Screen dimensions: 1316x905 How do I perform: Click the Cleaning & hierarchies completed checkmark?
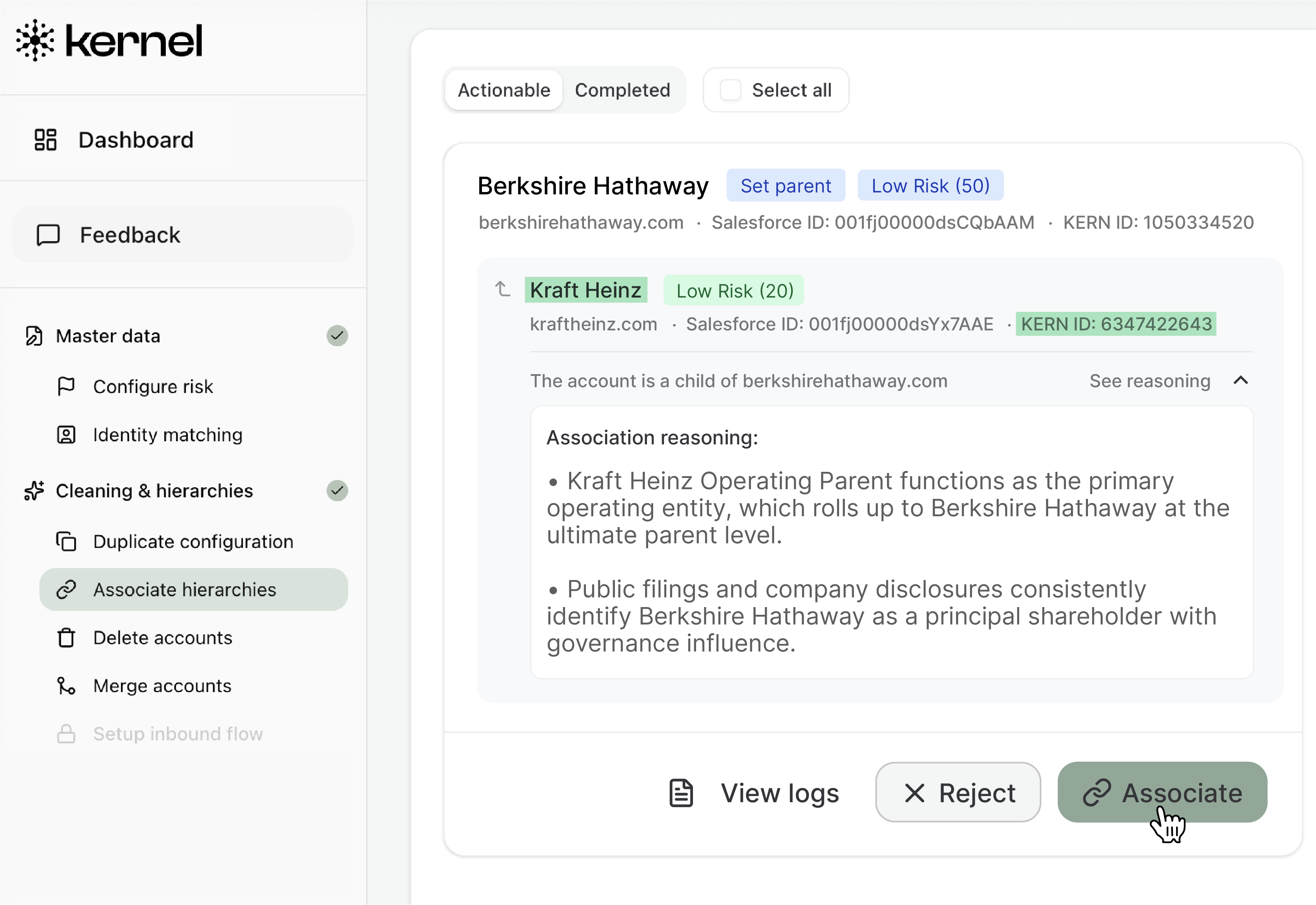click(x=337, y=490)
